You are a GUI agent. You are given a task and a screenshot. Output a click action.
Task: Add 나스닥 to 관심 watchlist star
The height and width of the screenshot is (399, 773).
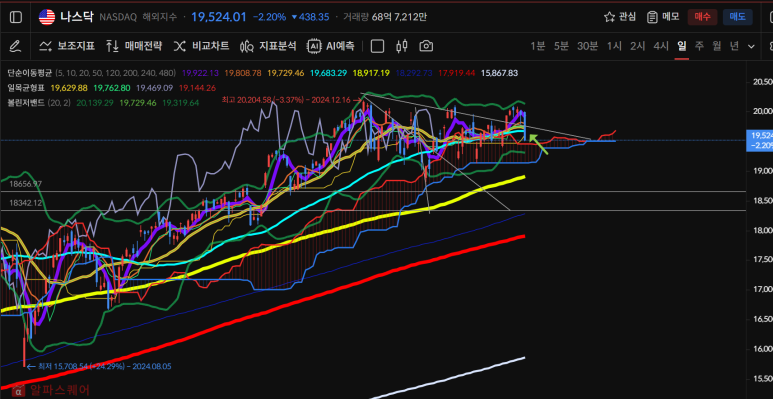pyautogui.click(x=620, y=17)
